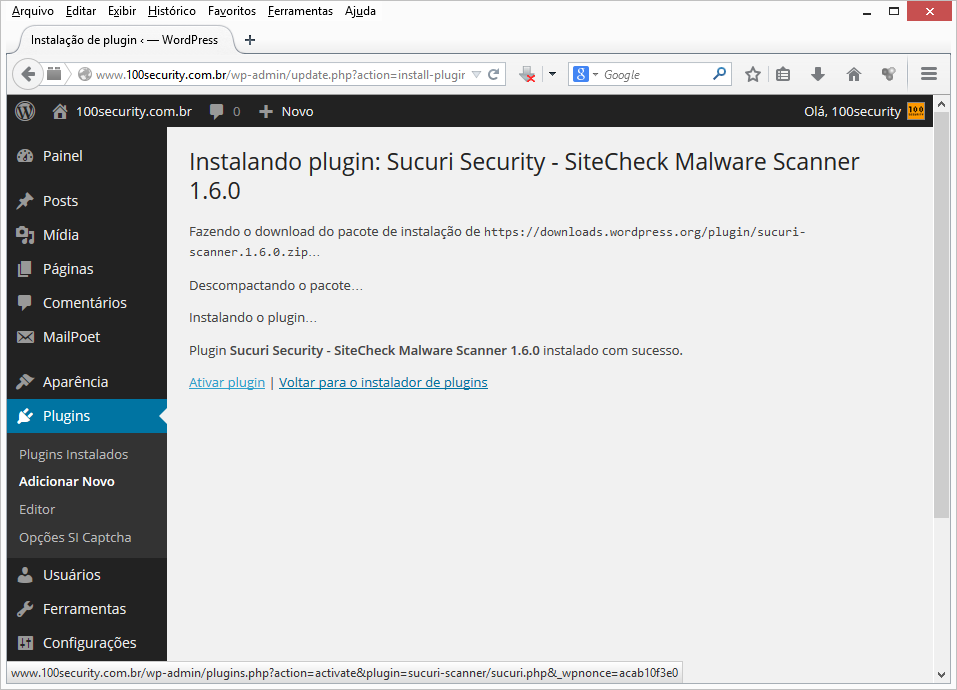This screenshot has height=690, width=957.
Task: Open Plugins section in sidebar
Action: pyautogui.click(x=87, y=416)
